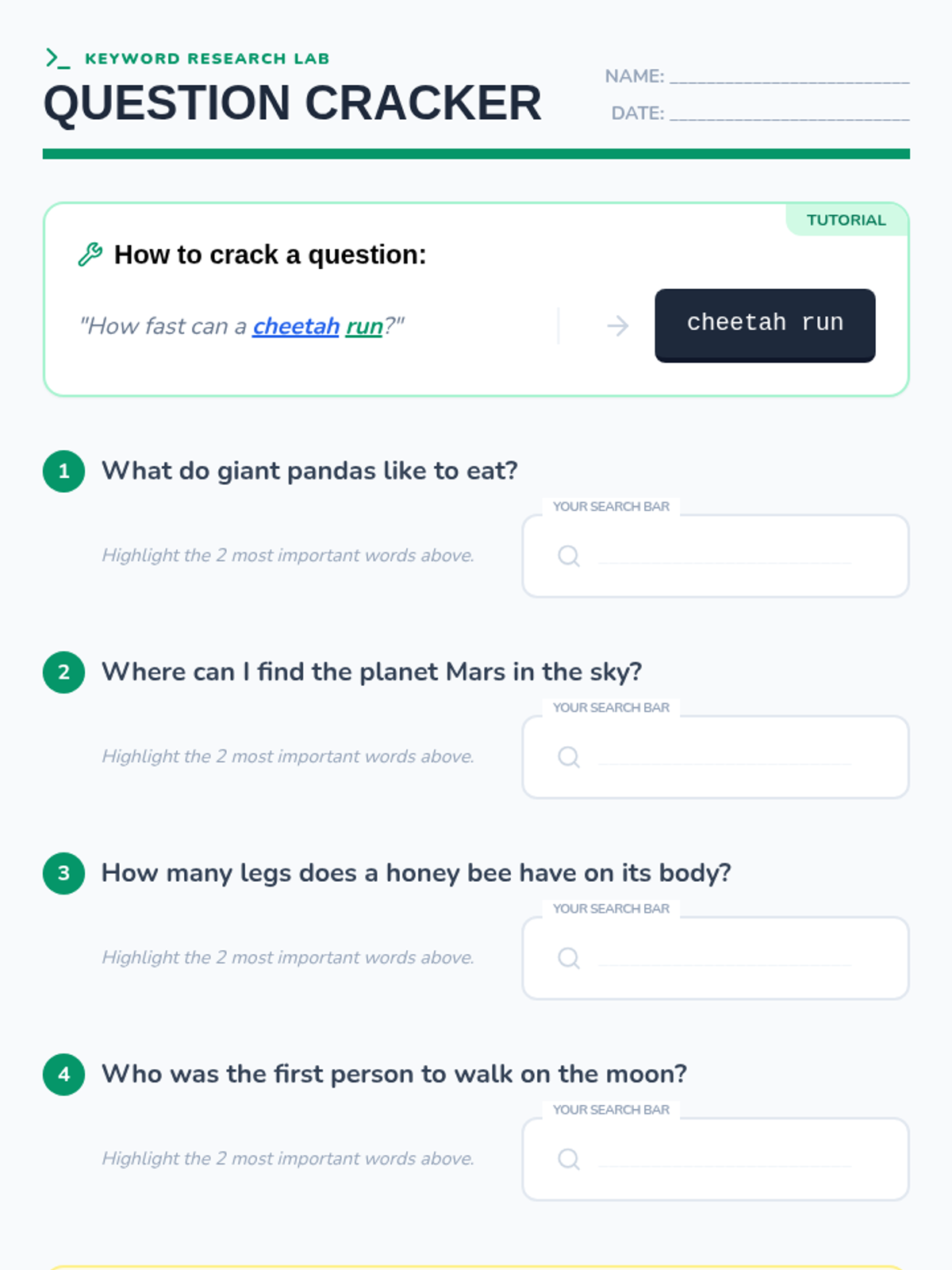Click the magnifier icon in question 4 search bar
Viewport: 952px width, 1270px height.
point(569,1159)
